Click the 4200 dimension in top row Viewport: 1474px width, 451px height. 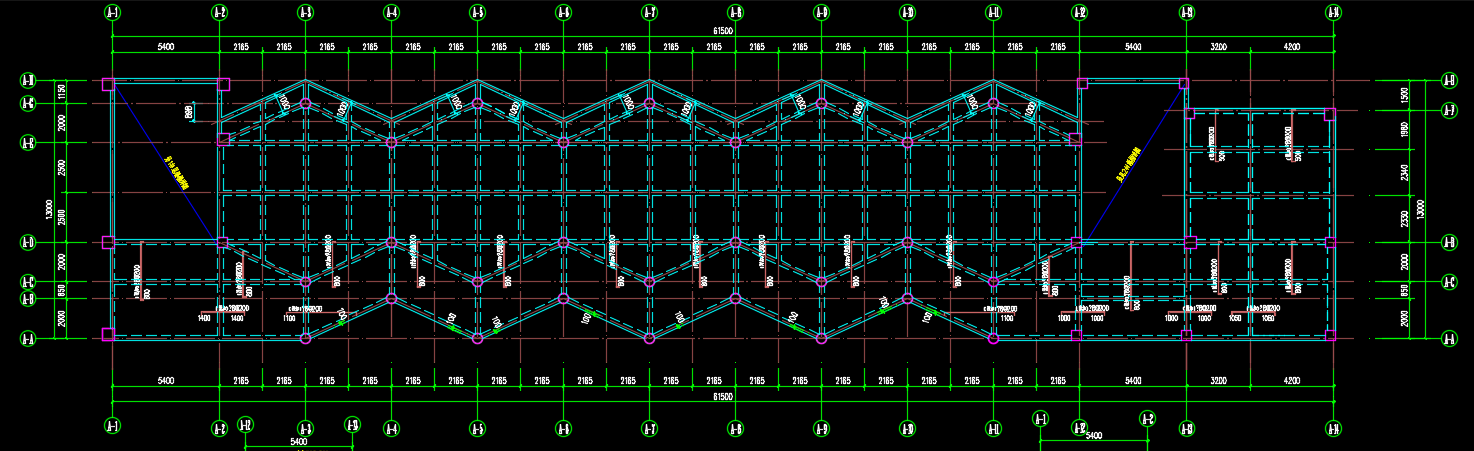point(1291,47)
